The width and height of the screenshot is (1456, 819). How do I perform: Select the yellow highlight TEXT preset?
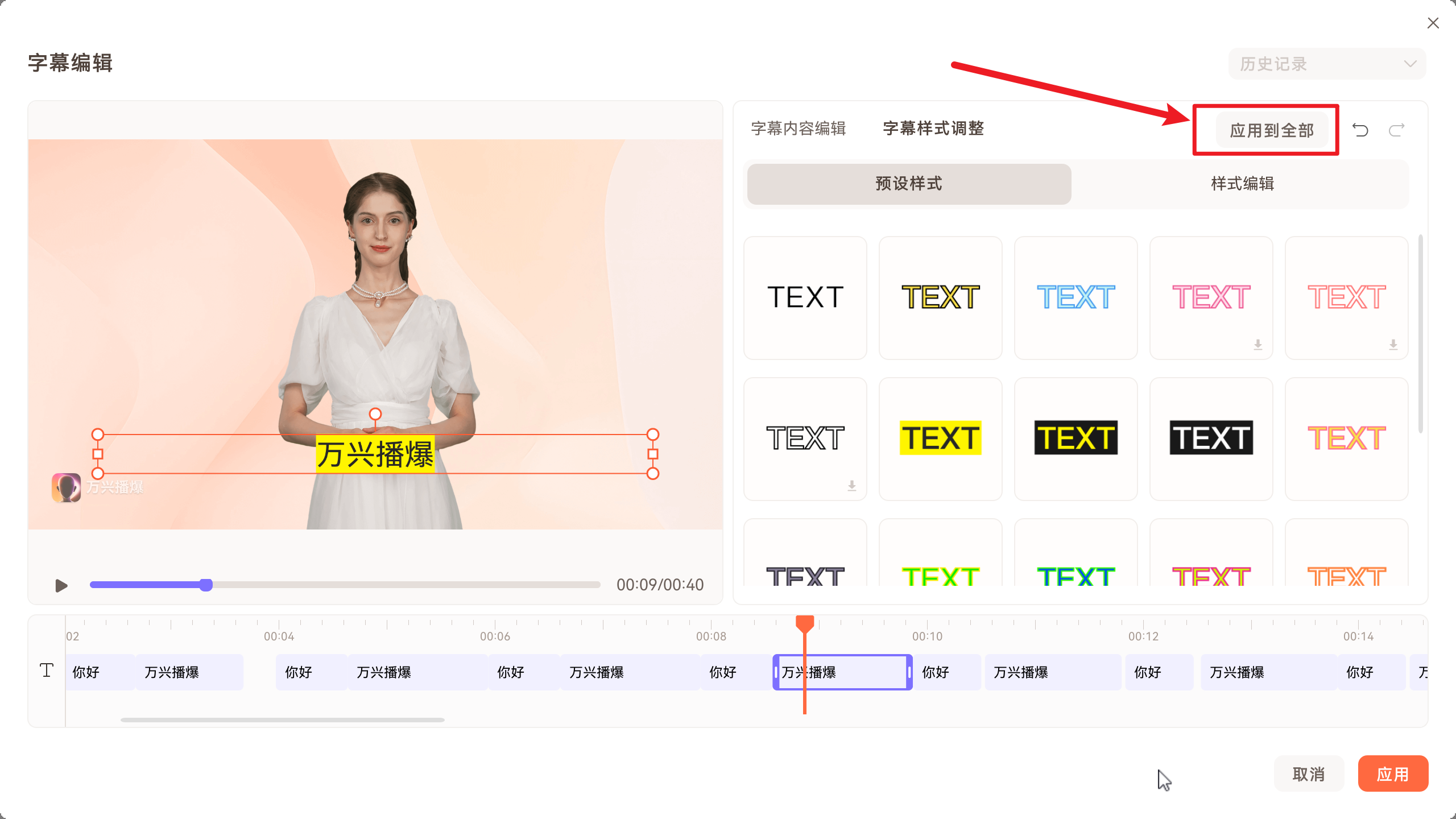[x=940, y=439]
